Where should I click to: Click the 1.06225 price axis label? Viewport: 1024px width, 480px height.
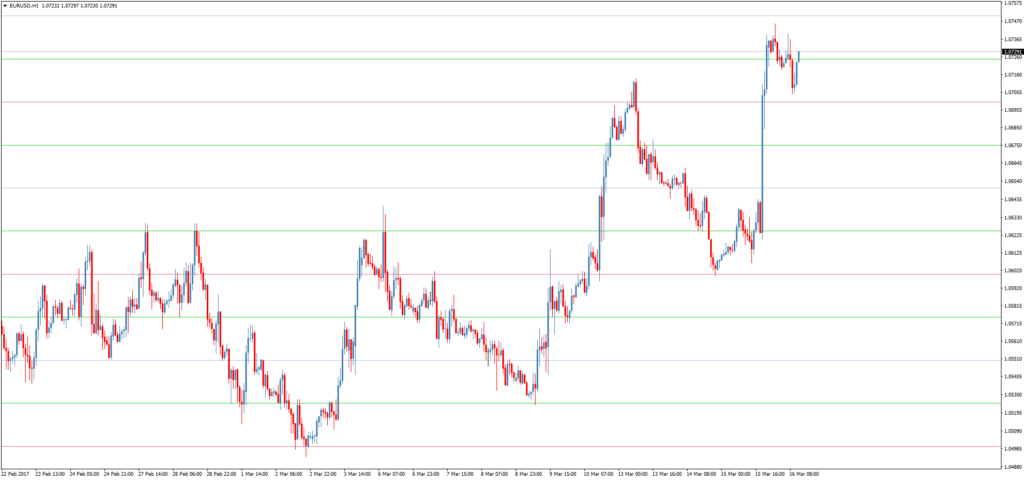tap(1013, 234)
